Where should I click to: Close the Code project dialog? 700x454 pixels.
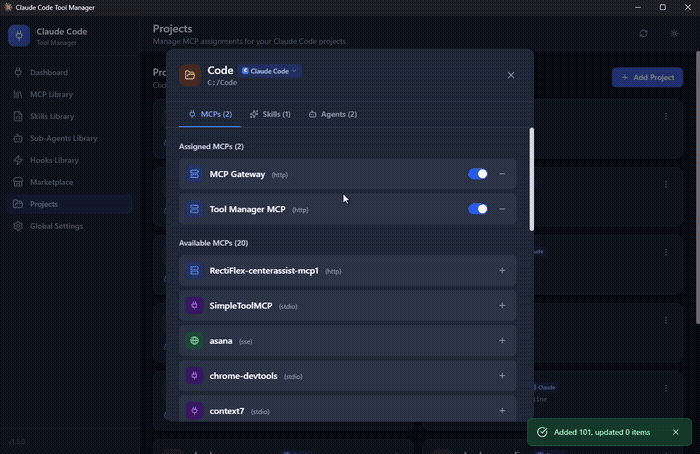click(511, 75)
